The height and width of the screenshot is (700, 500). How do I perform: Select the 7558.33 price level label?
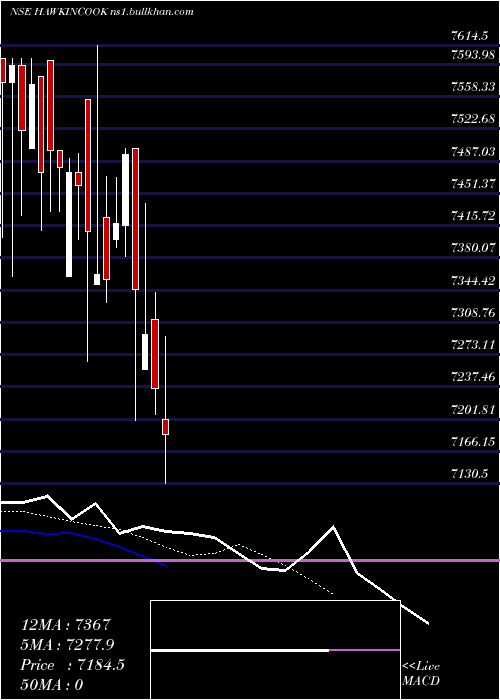coord(473,87)
